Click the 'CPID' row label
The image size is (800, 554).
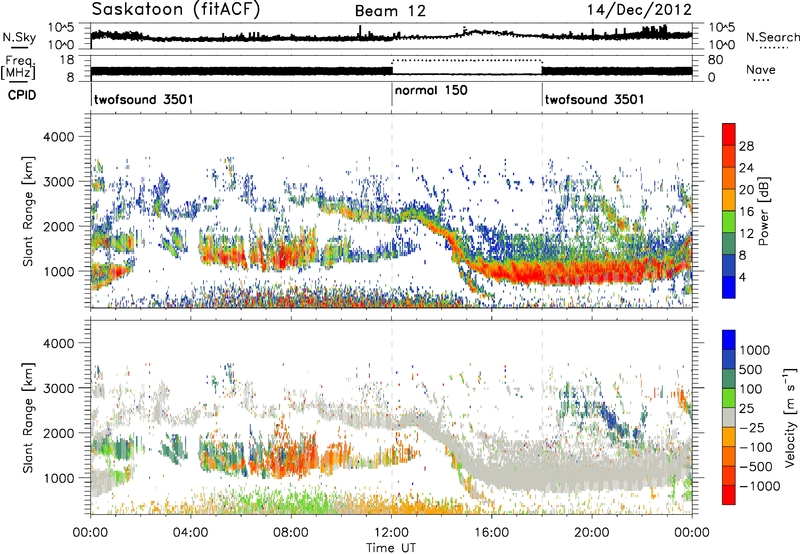(22, 95)
